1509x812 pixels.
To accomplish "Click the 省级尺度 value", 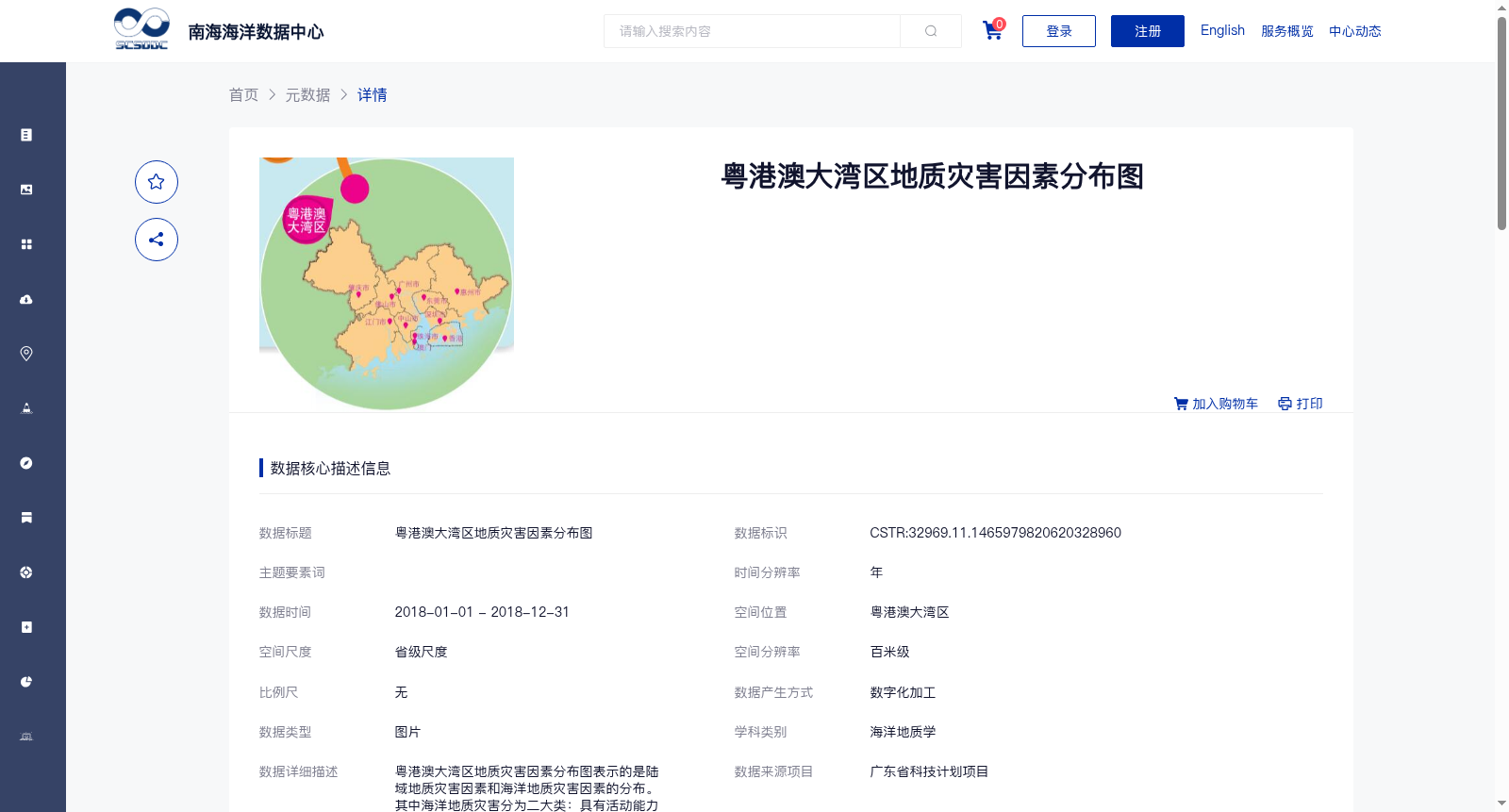I will pyautogui.click(x=421, y=652).
